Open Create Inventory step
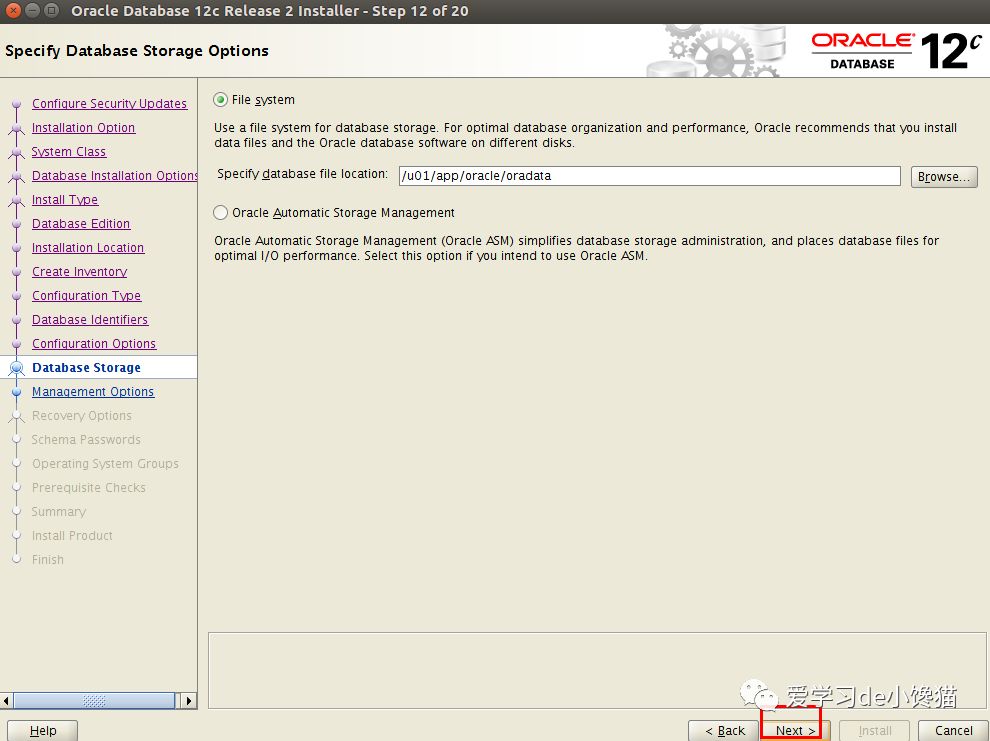Image resolution: width=990 pixels, height=741 pixels. click(80, 271)
